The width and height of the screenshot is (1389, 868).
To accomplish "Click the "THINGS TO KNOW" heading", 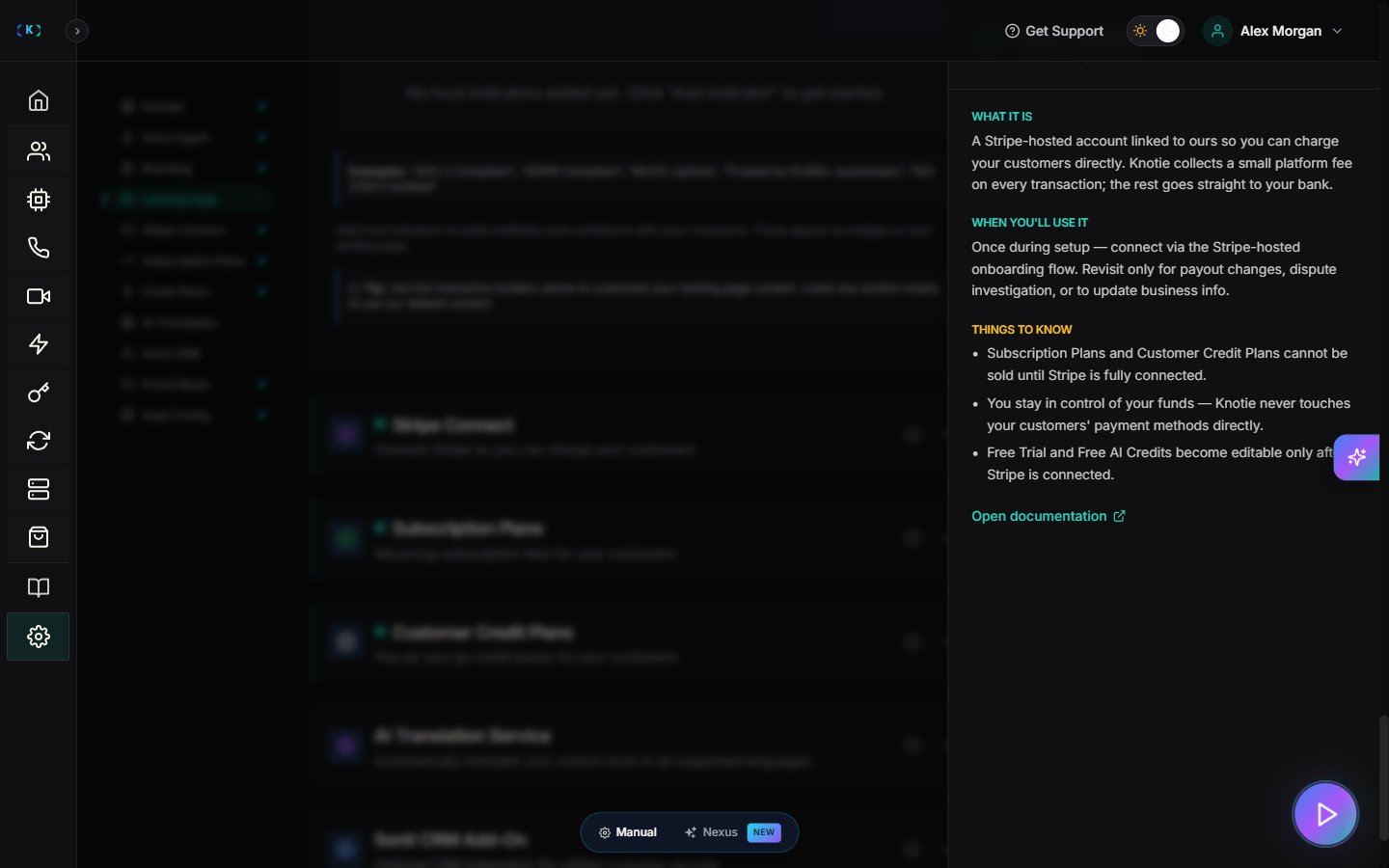I will pyautogui.click(x=1021, y=330).
